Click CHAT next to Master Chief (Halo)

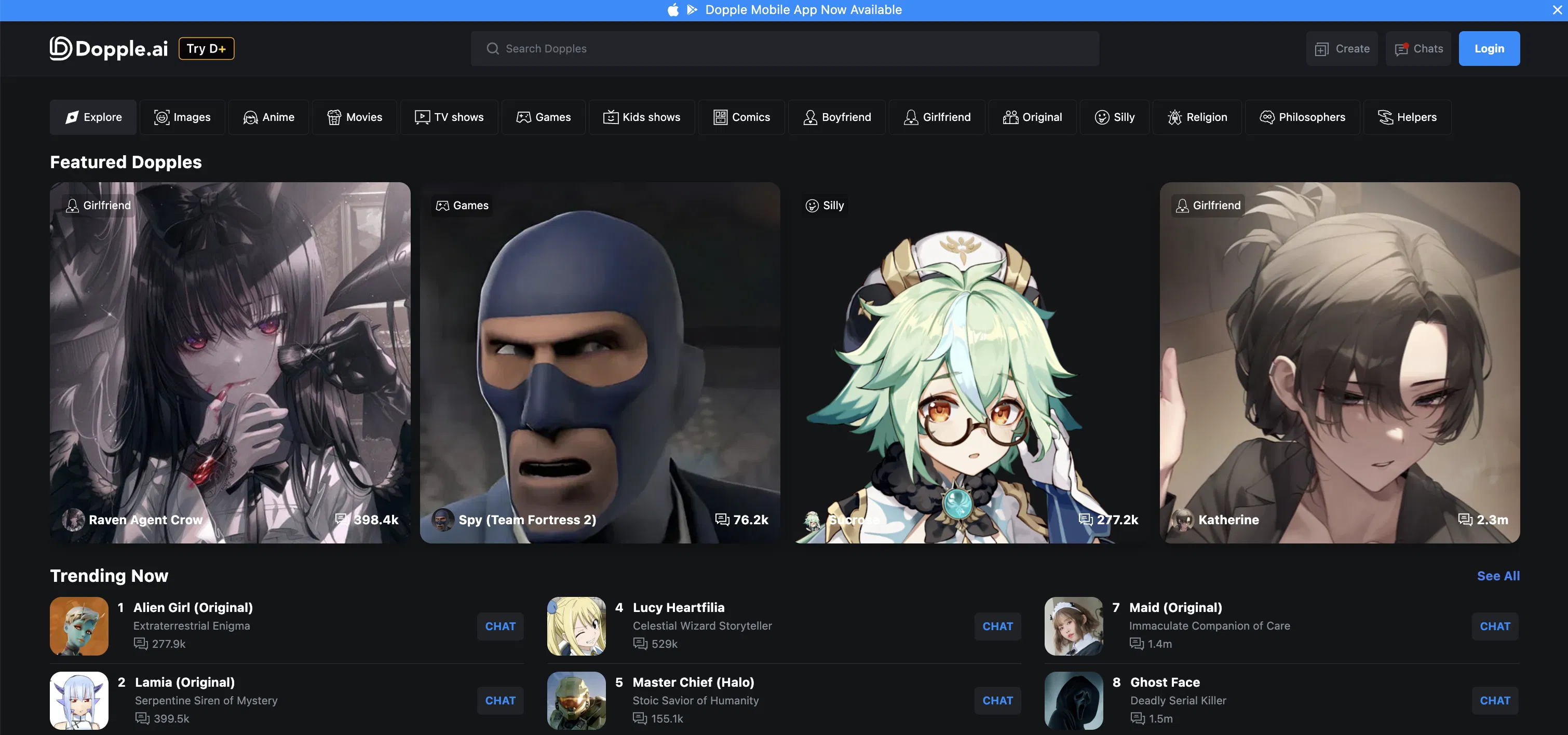point(997,700)
